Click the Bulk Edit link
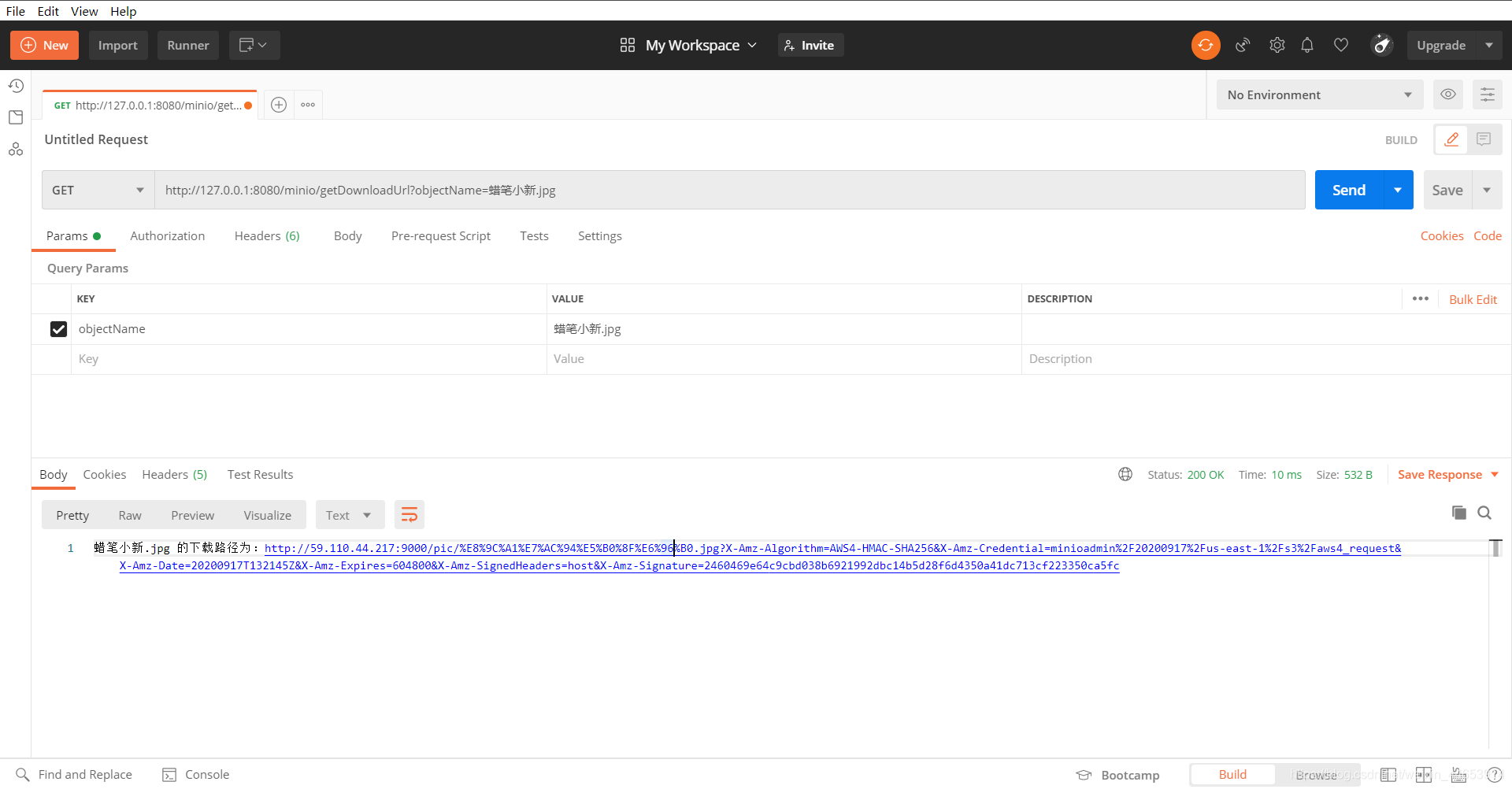This screenshot has height=789, width=1512. (x=1473, y=300)
